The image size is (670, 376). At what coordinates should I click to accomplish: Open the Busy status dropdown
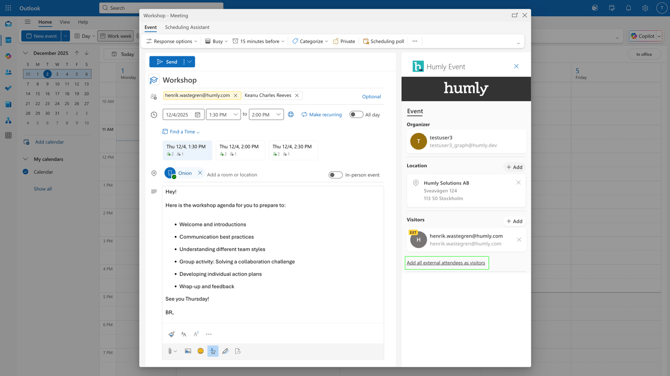[216, 41]
